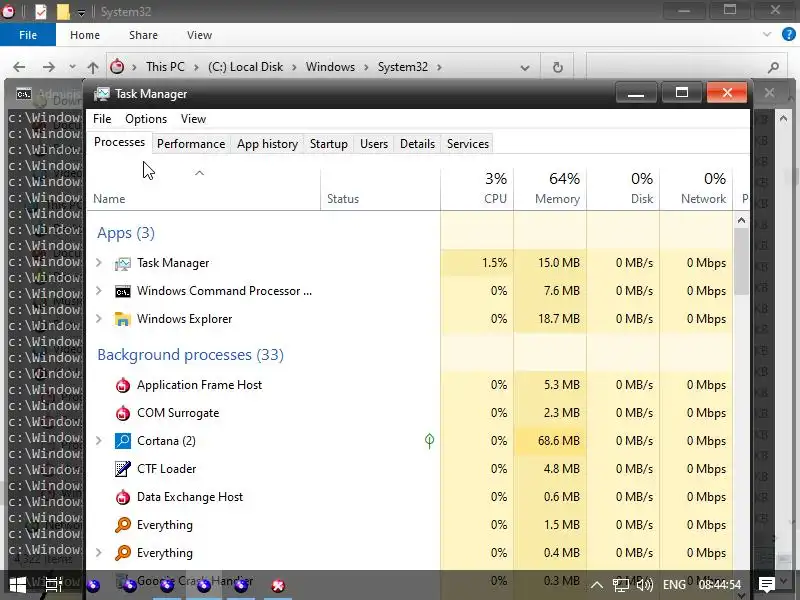Expand the Windows Explorer process group
The image size is (800, 600).
(99, 319)
